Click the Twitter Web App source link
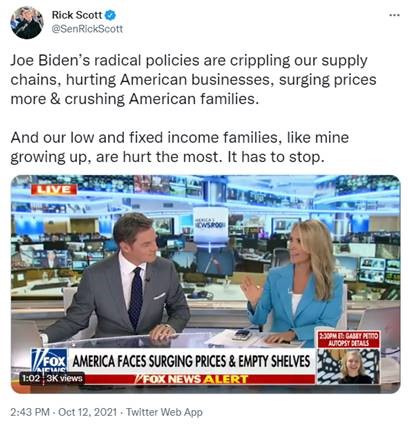The image size is (408, 424). [164, 412]
